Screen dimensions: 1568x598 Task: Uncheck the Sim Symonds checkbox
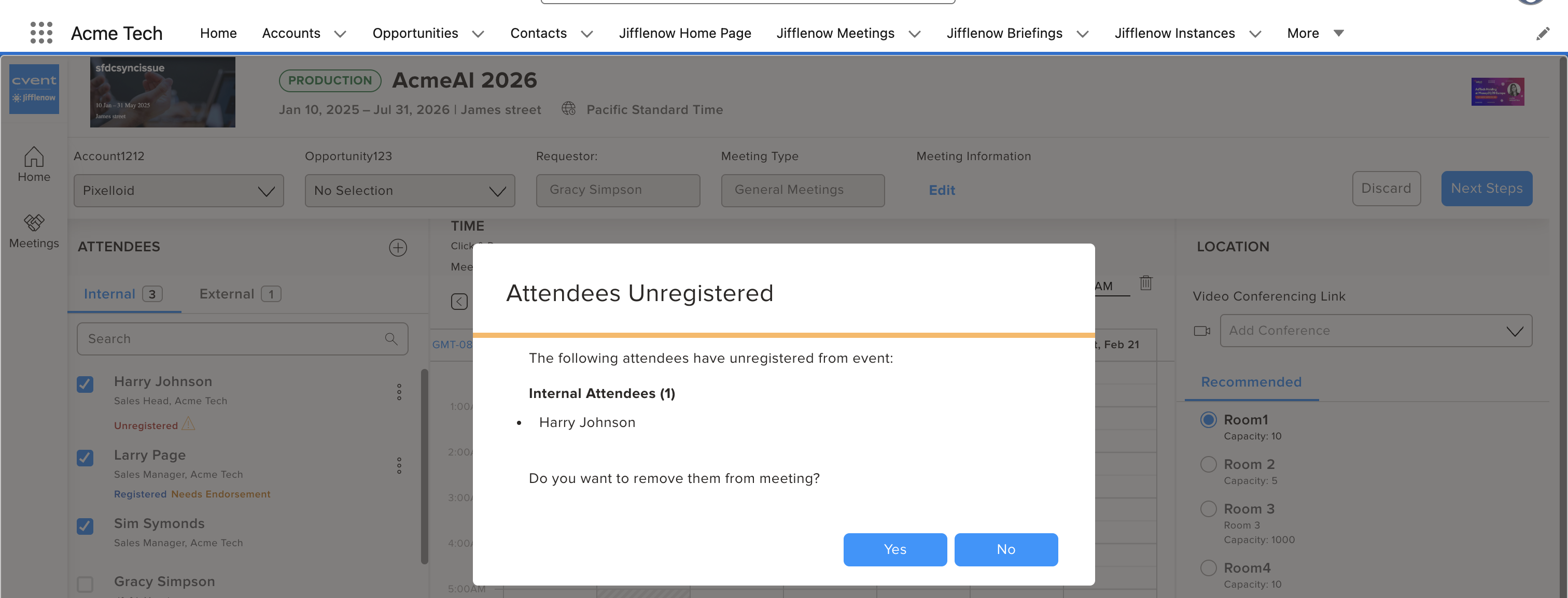tap(85, 525)
